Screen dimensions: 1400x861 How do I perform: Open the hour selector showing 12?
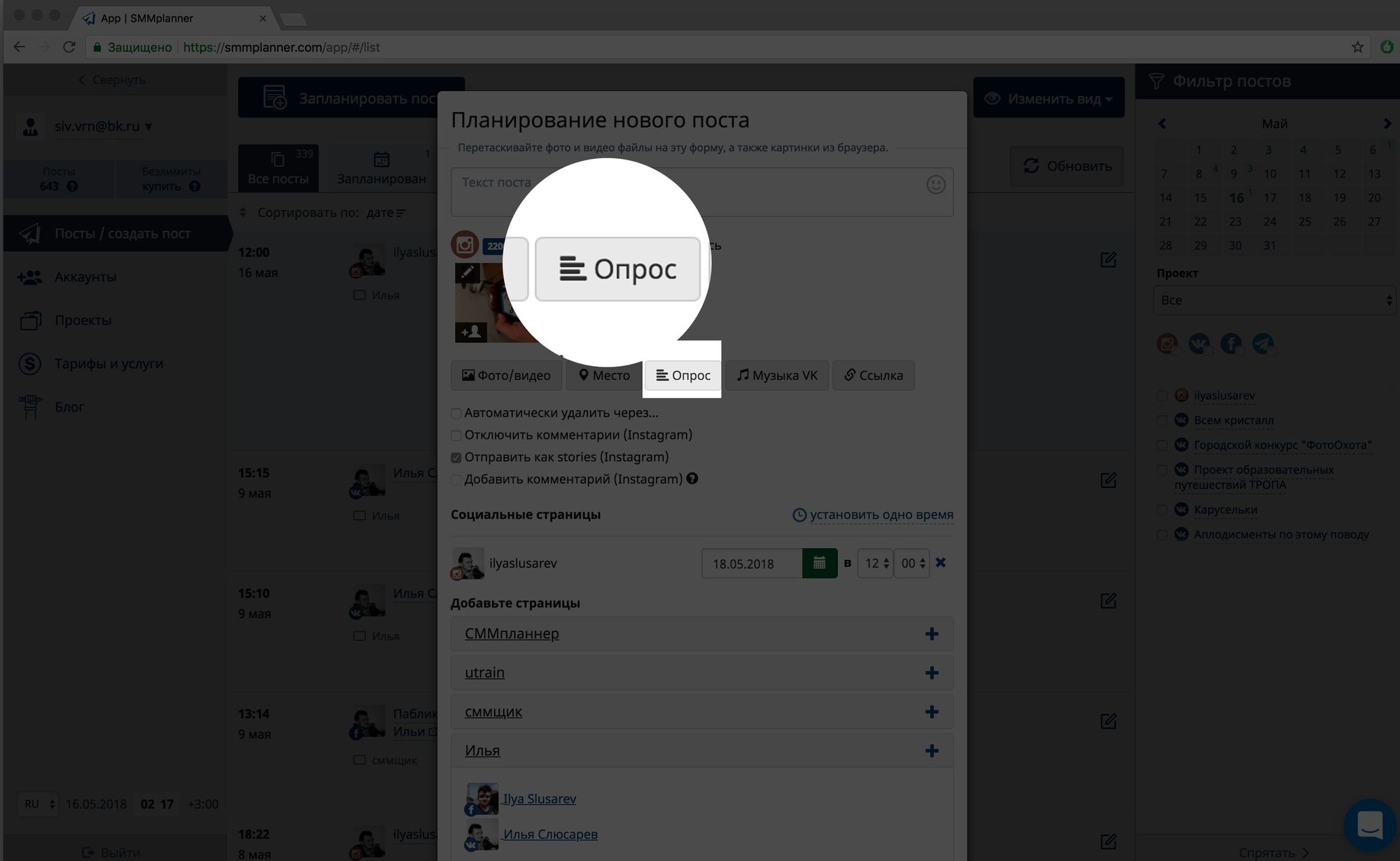pyautogui.click(x=876, y=563)
